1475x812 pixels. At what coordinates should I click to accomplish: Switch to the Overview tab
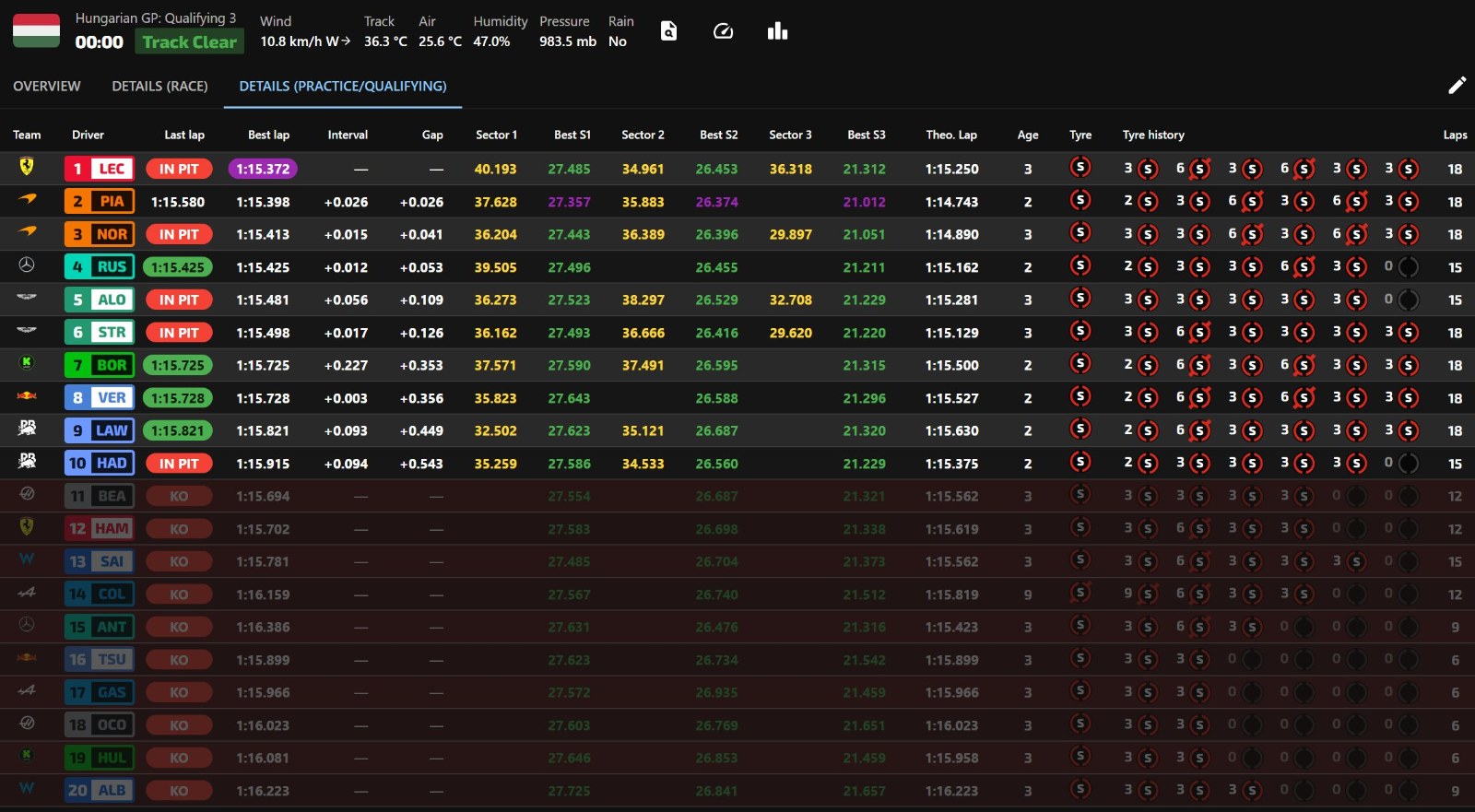[47, 86]
